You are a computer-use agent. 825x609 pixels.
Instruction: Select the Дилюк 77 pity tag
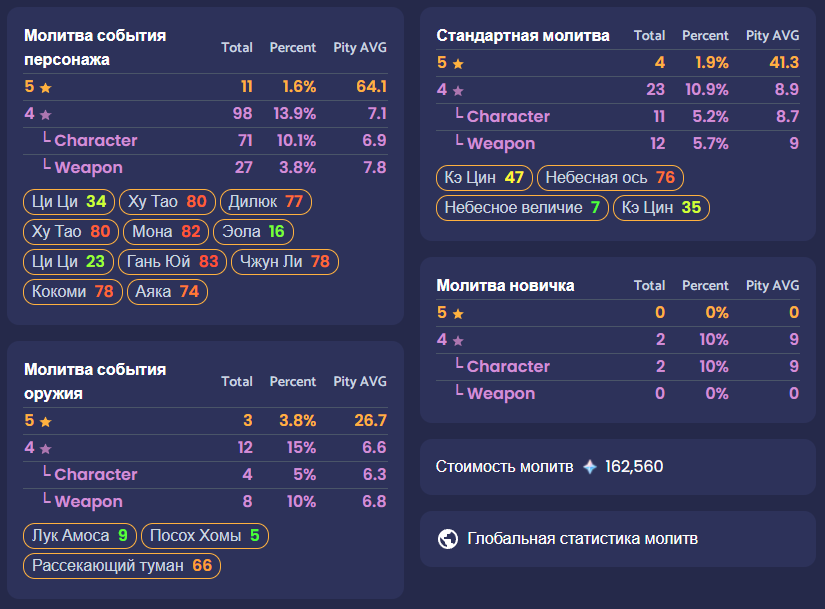click(x=266, y=202)
